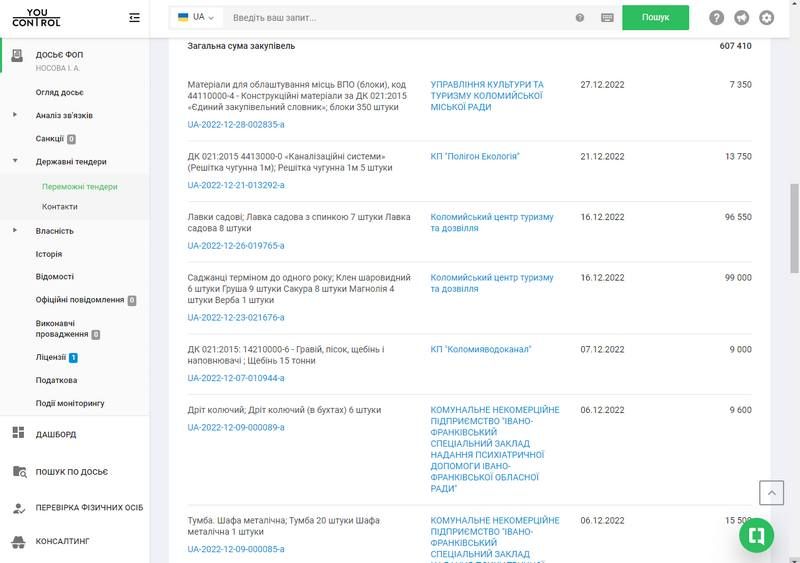Open the green chat widget button
The image size is (800, 563).
757,535
